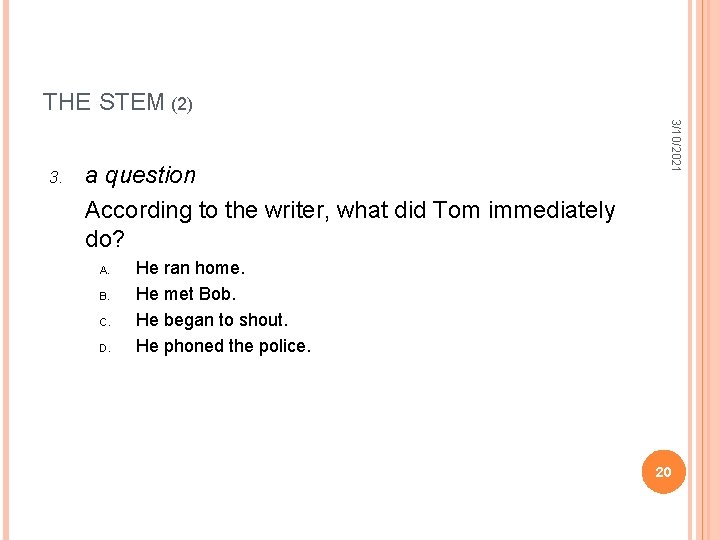The height and width of the screenshot is (540, 720).
Task: Click the word 'police' in option D
Action: pos(284,346)
